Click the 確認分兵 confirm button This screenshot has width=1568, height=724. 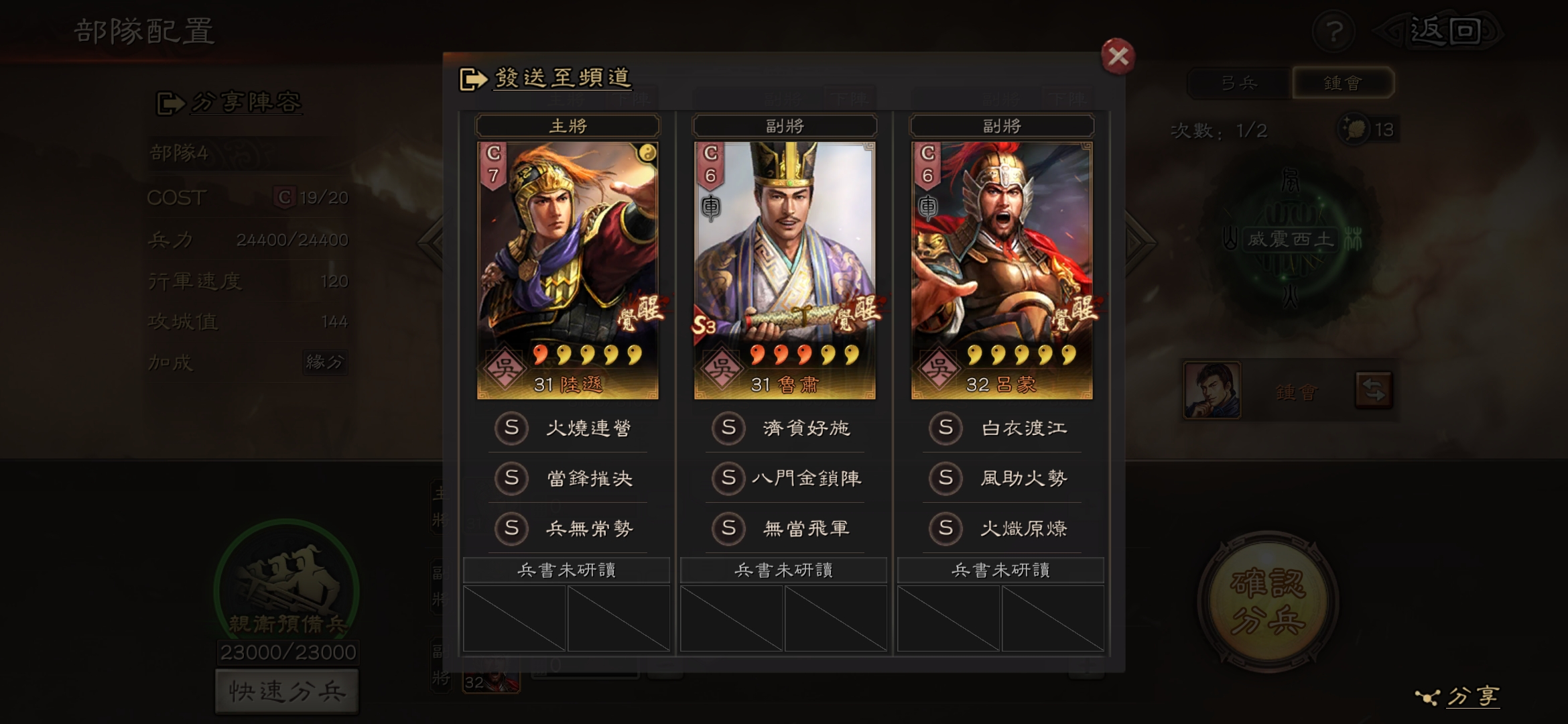click(1268, 602)
